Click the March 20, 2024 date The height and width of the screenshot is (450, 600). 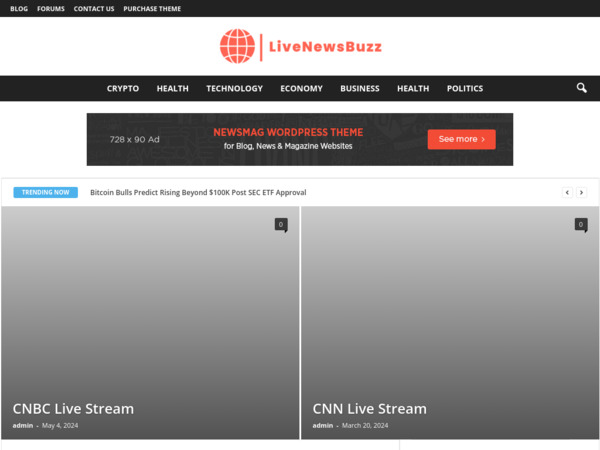(x=365, y=426)
